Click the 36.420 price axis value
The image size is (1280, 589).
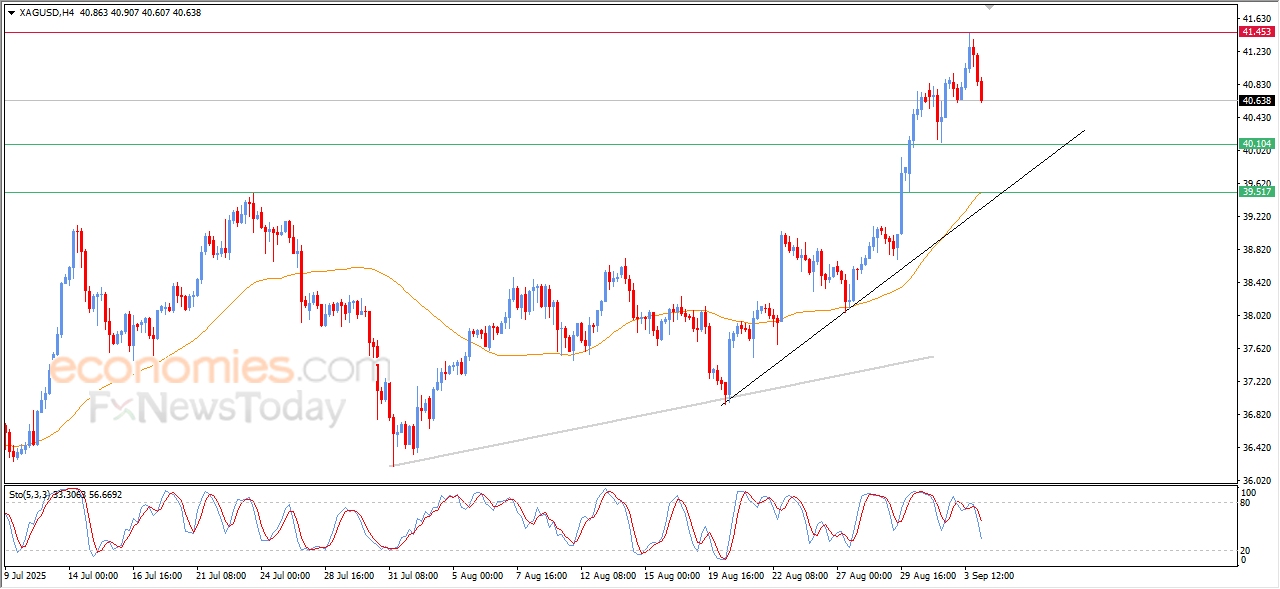1256,448
